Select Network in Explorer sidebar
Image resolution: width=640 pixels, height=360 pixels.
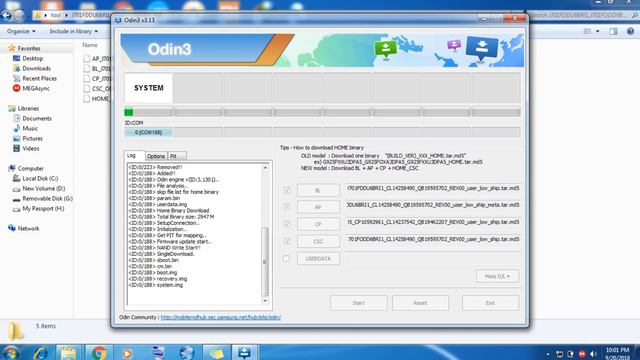point(28,229)
